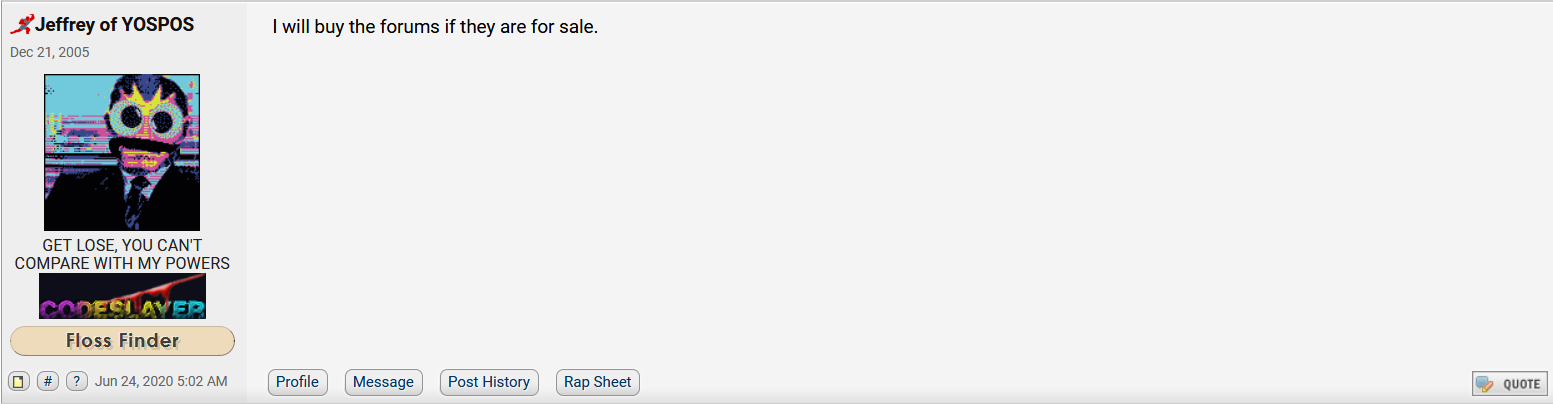The width and height of the screenshot is (1553, 404).
Task: Click the Jeffrey of YOSPOS username
Action: pyautogui.click(x=115, y=26)
